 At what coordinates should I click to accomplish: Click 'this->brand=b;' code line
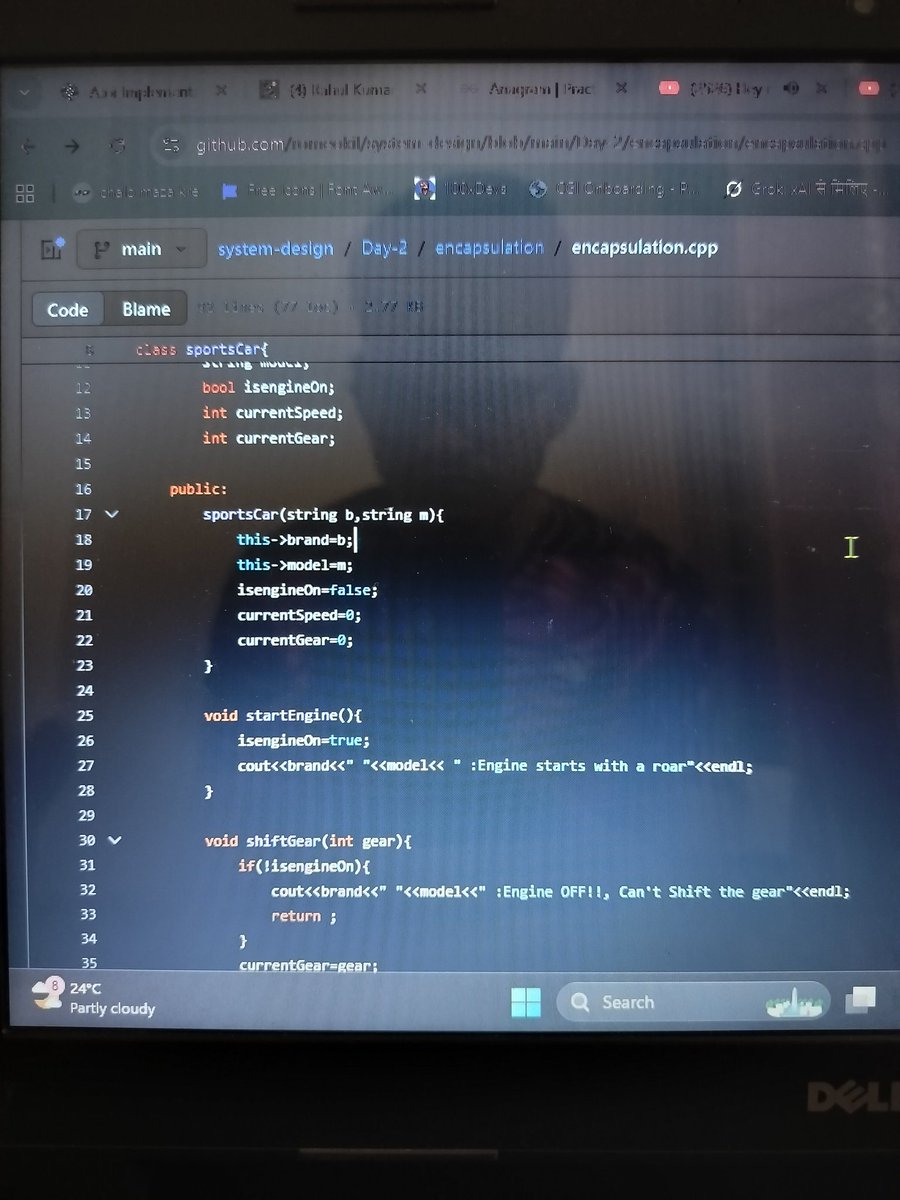tap(294, 540)
